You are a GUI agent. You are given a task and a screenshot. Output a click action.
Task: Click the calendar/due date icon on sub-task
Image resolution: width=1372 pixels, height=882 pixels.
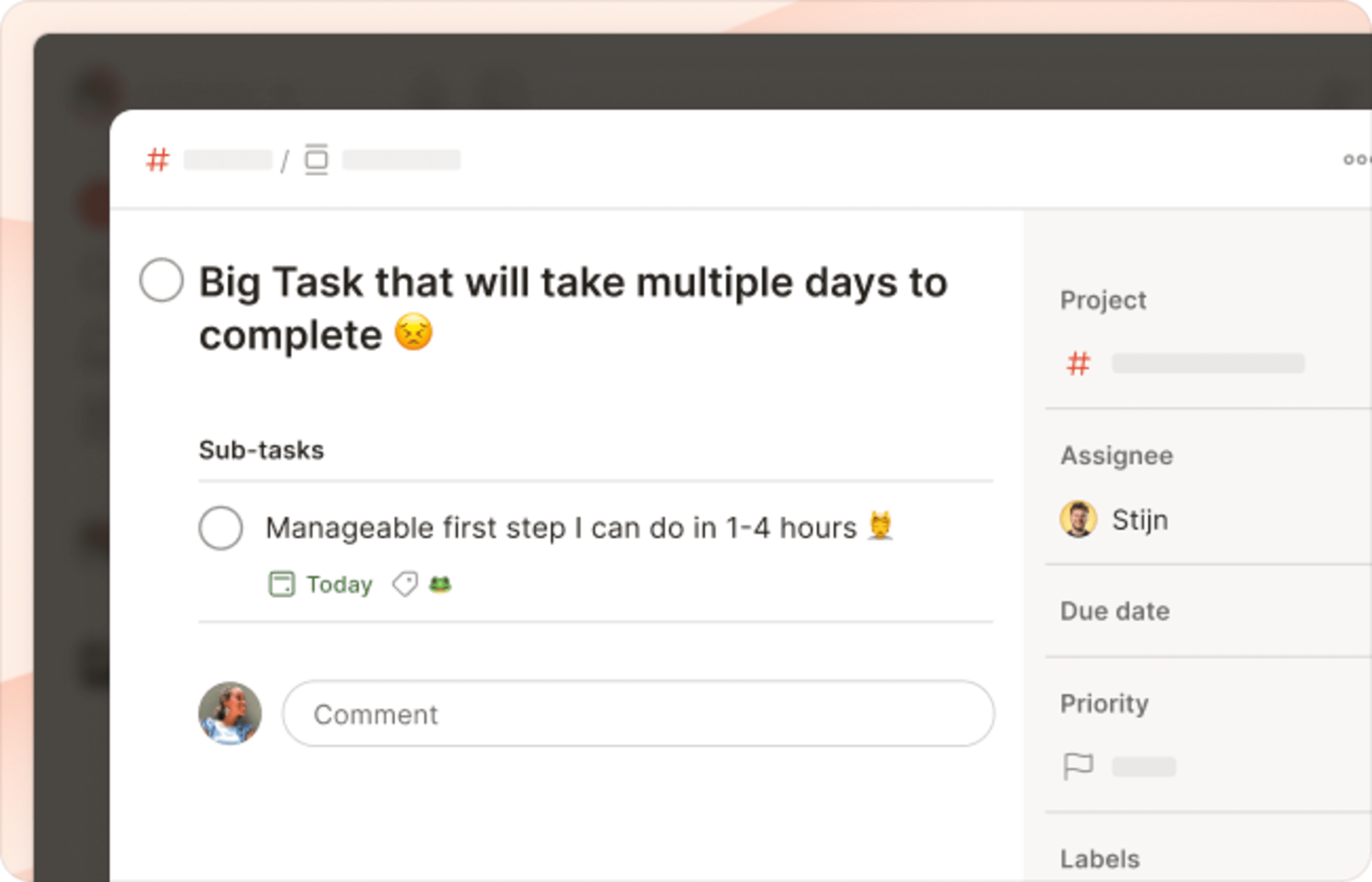coord(280,583)
